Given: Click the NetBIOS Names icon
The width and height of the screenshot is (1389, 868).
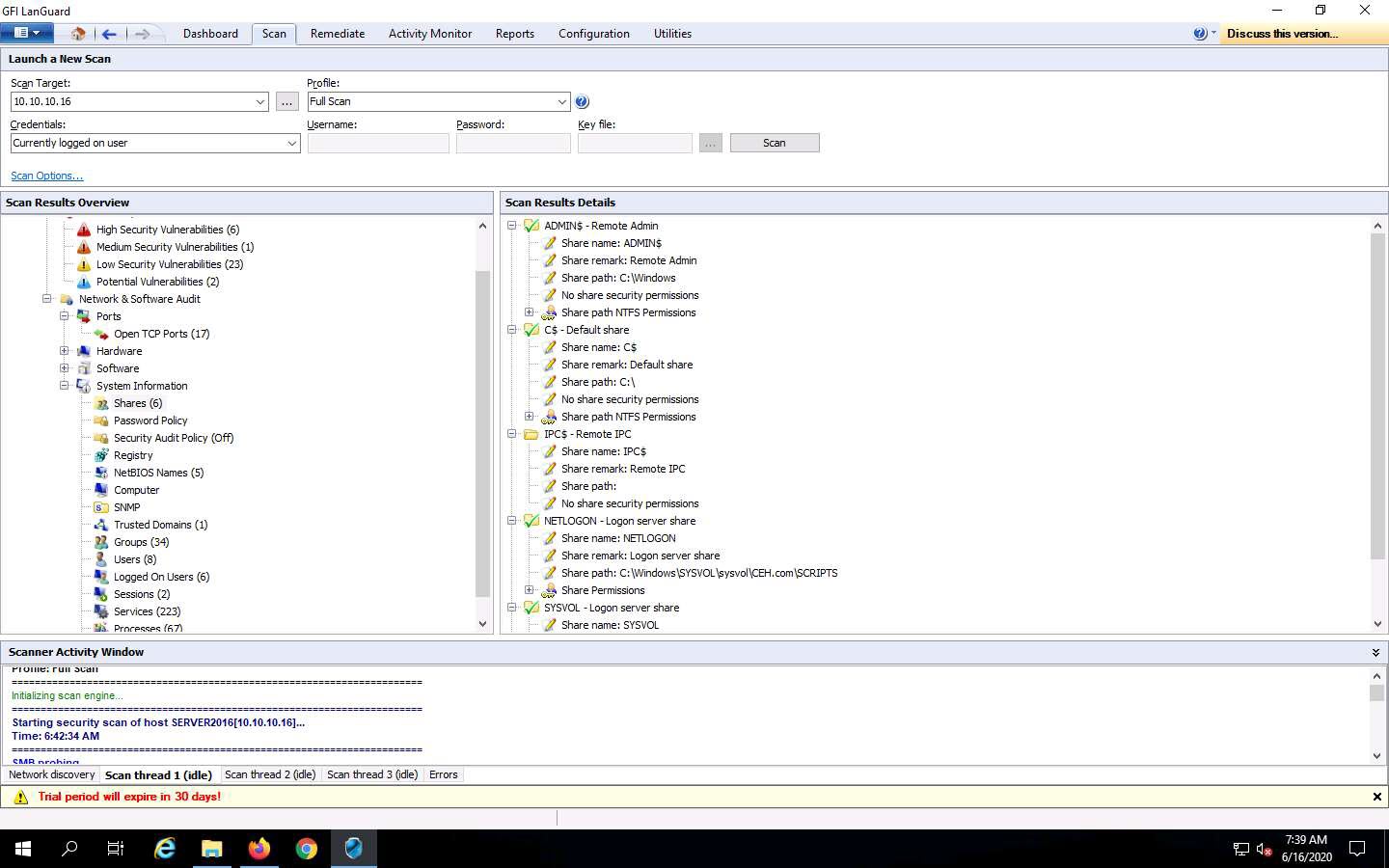Looking at the screenshot, I should point(101,473).
